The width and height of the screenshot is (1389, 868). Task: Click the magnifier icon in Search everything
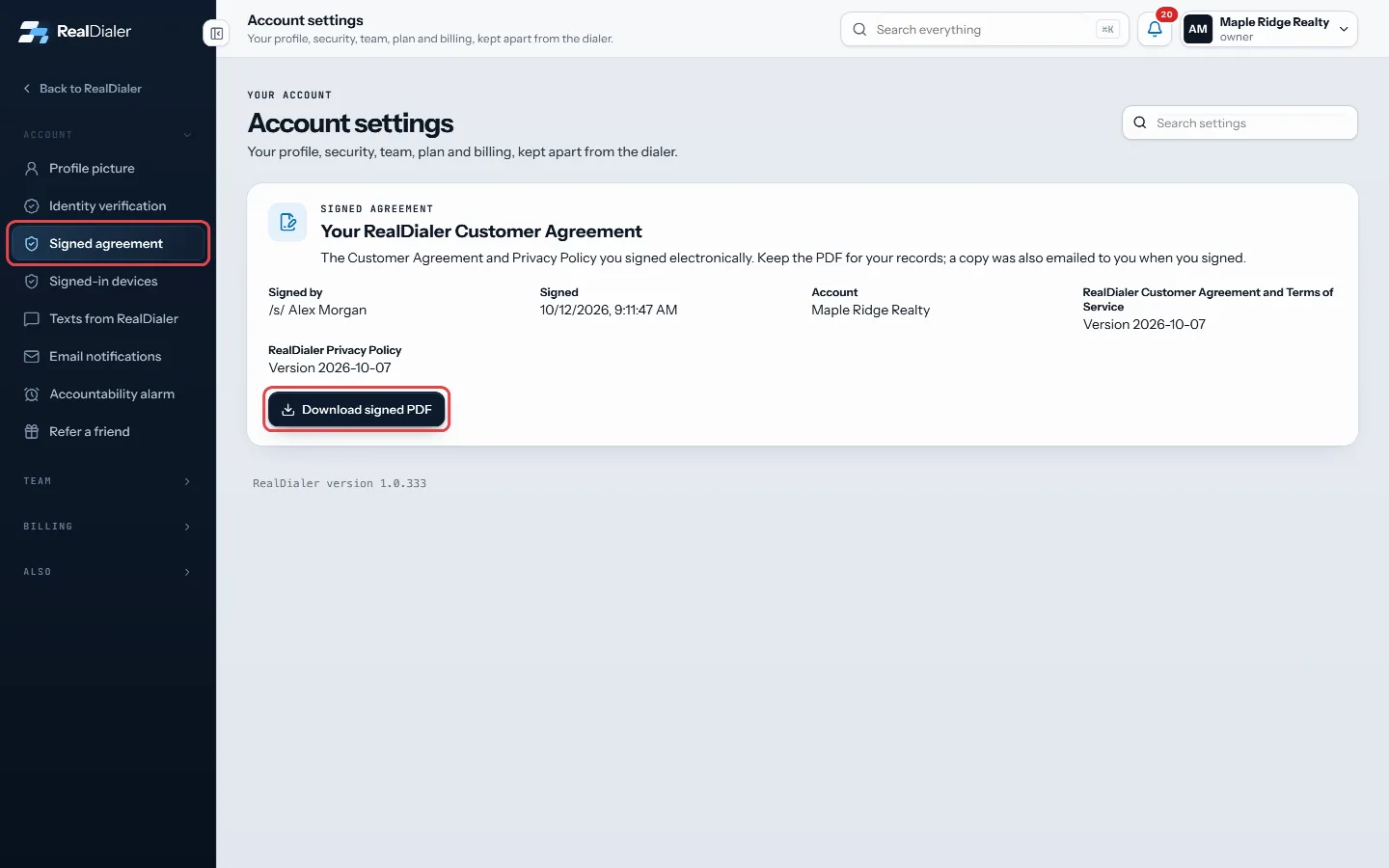tap(859, 30)
